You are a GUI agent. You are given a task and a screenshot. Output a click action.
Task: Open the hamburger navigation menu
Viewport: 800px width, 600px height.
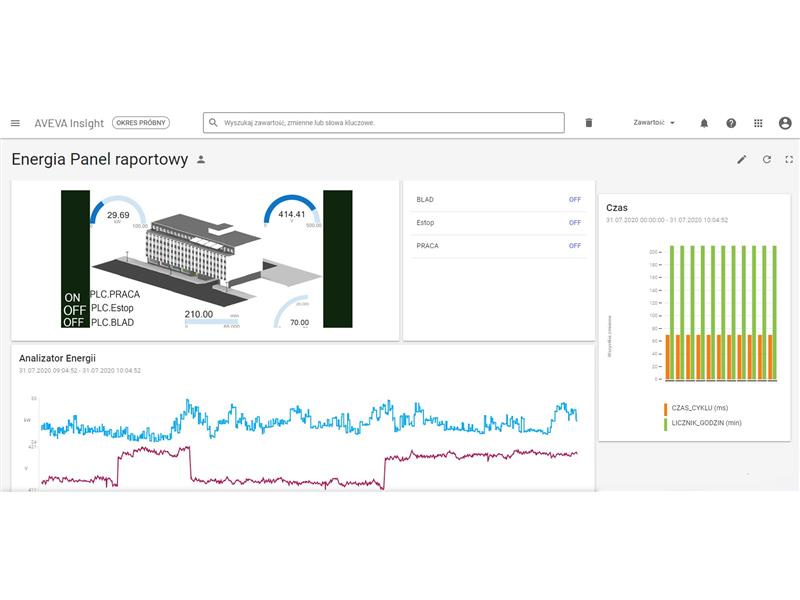[15, 123]
